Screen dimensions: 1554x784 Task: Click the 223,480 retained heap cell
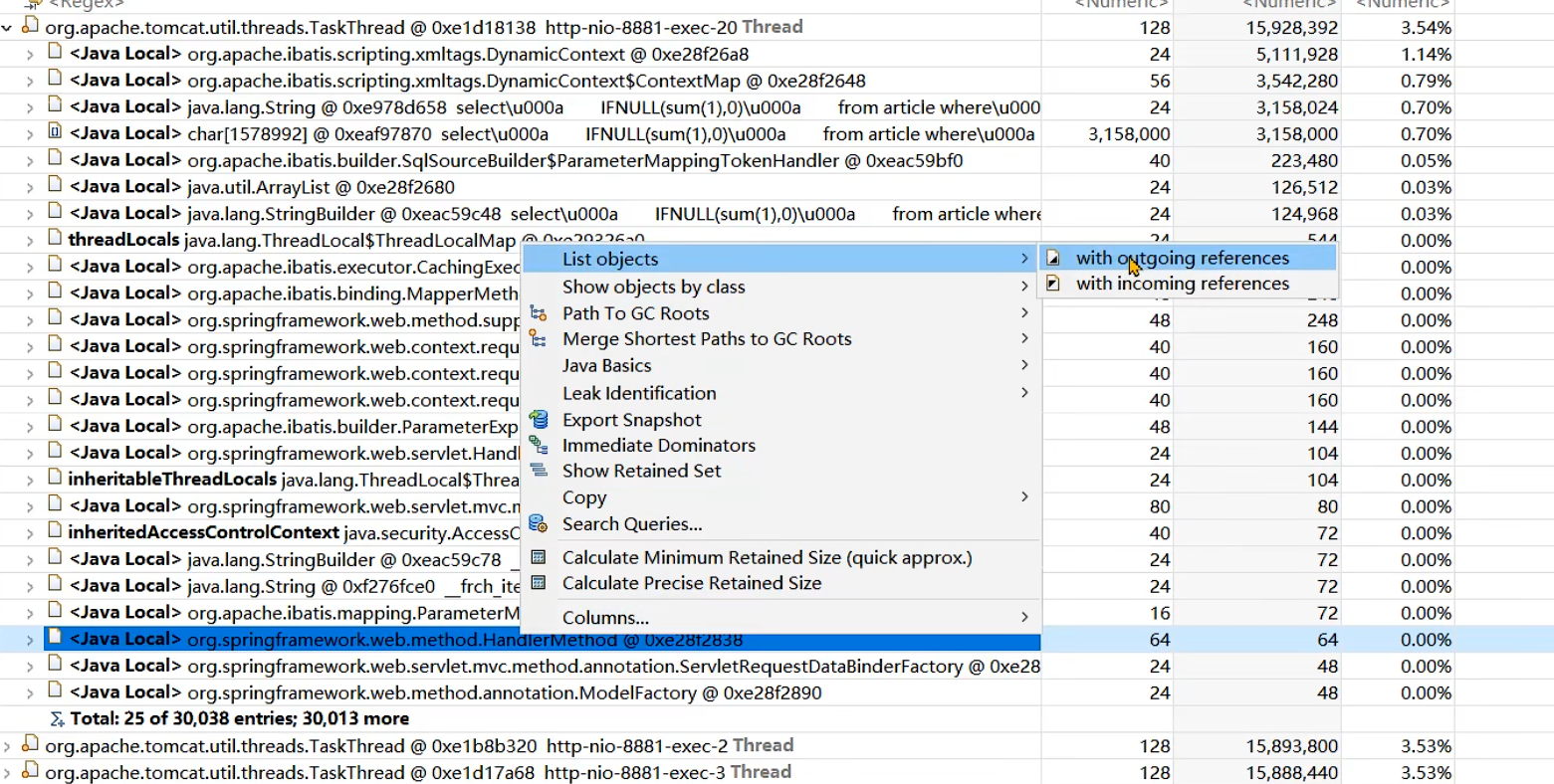click(x=1305, y=161)
